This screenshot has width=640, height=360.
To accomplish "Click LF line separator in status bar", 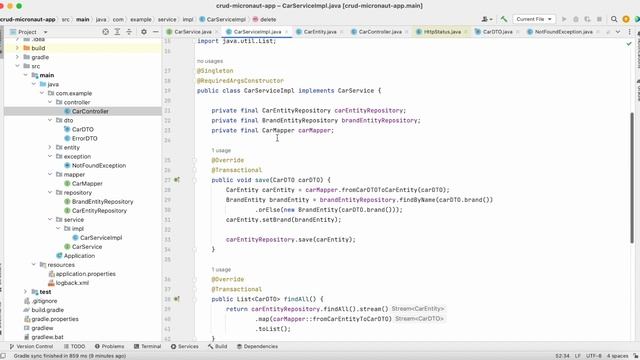I will click(x=578, y=356).
